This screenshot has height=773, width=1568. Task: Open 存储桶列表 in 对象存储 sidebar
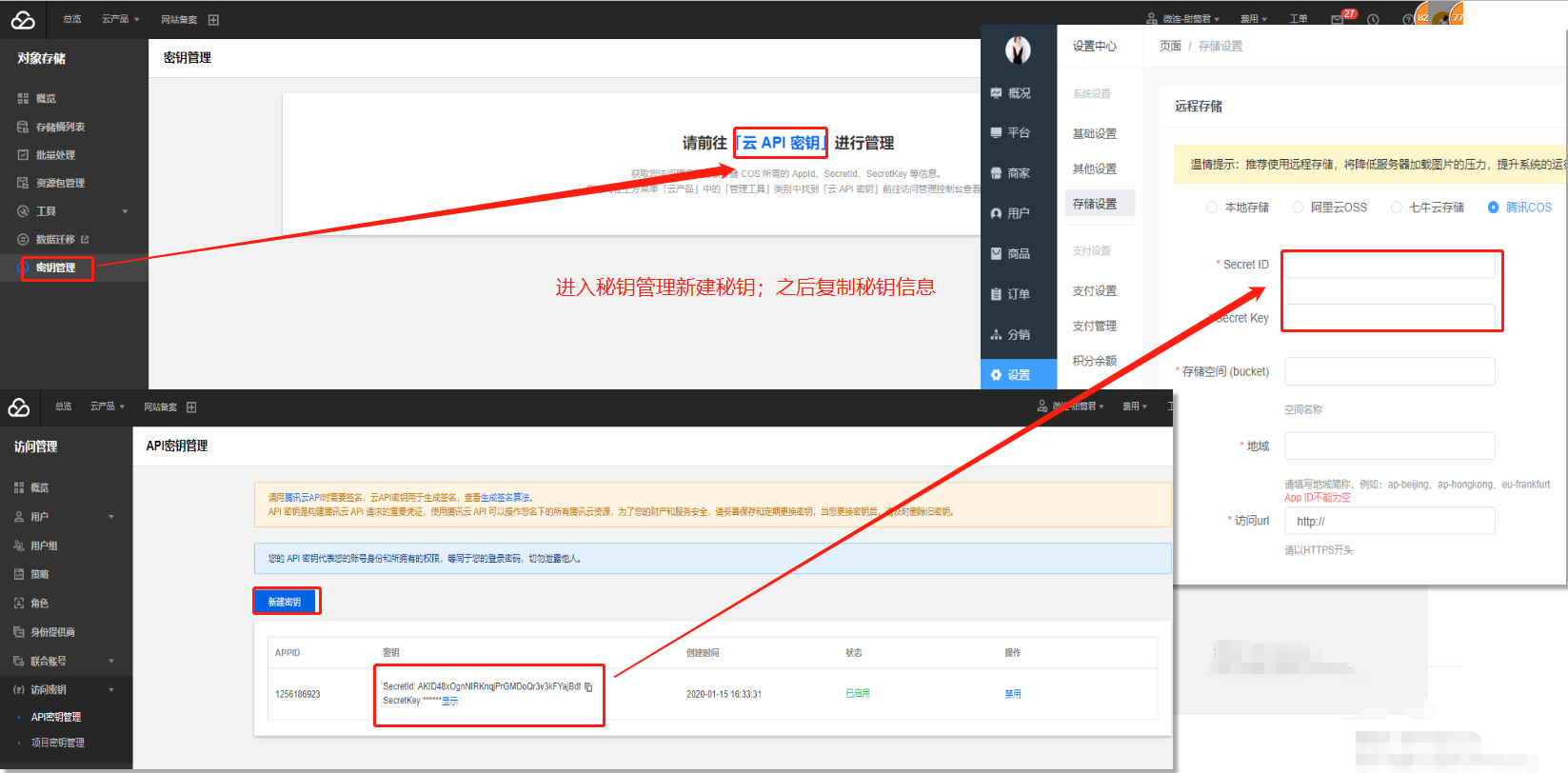60,127
